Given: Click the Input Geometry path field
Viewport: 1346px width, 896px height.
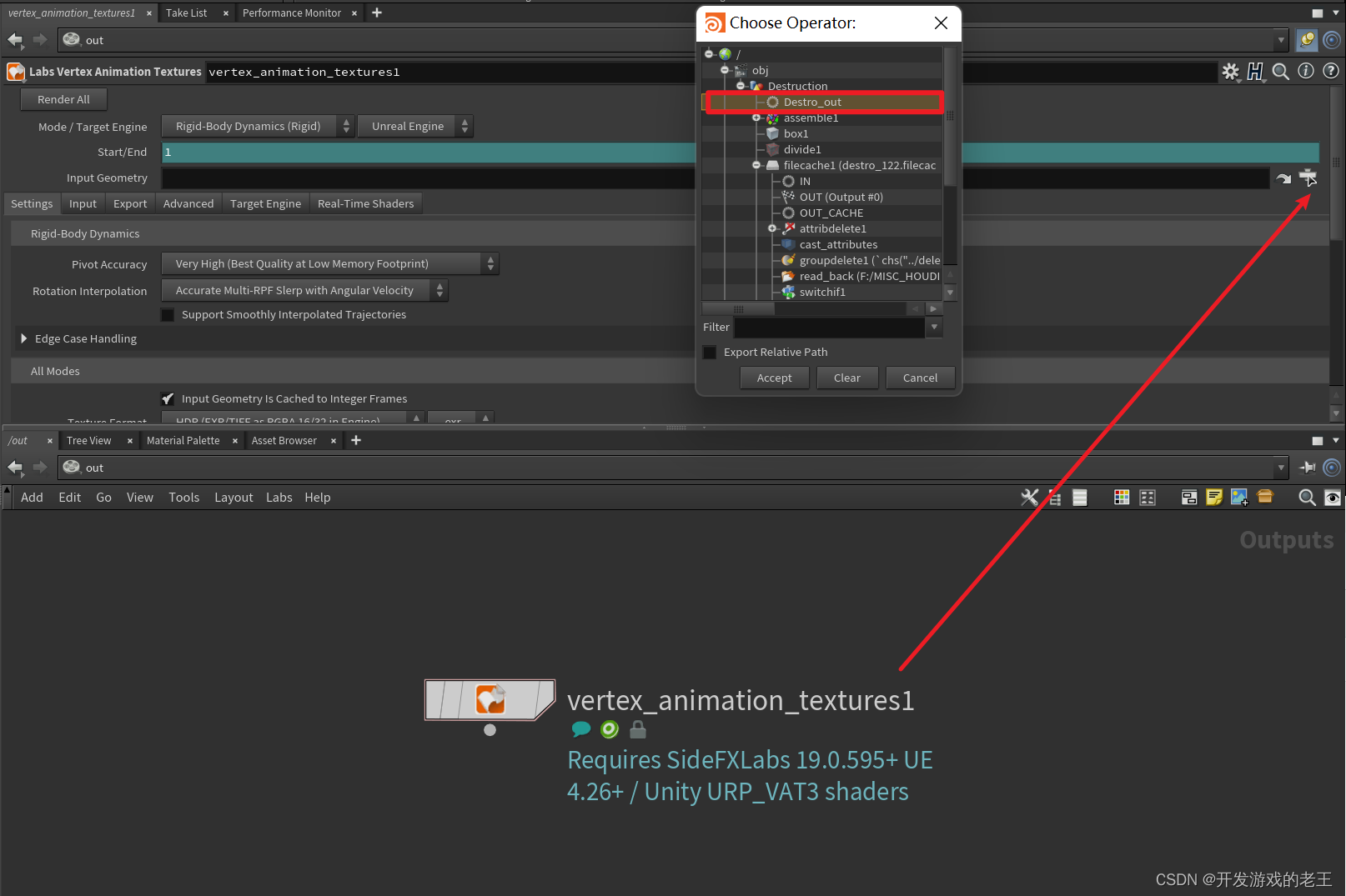Looking at the screenshot, I should [716, 178].
